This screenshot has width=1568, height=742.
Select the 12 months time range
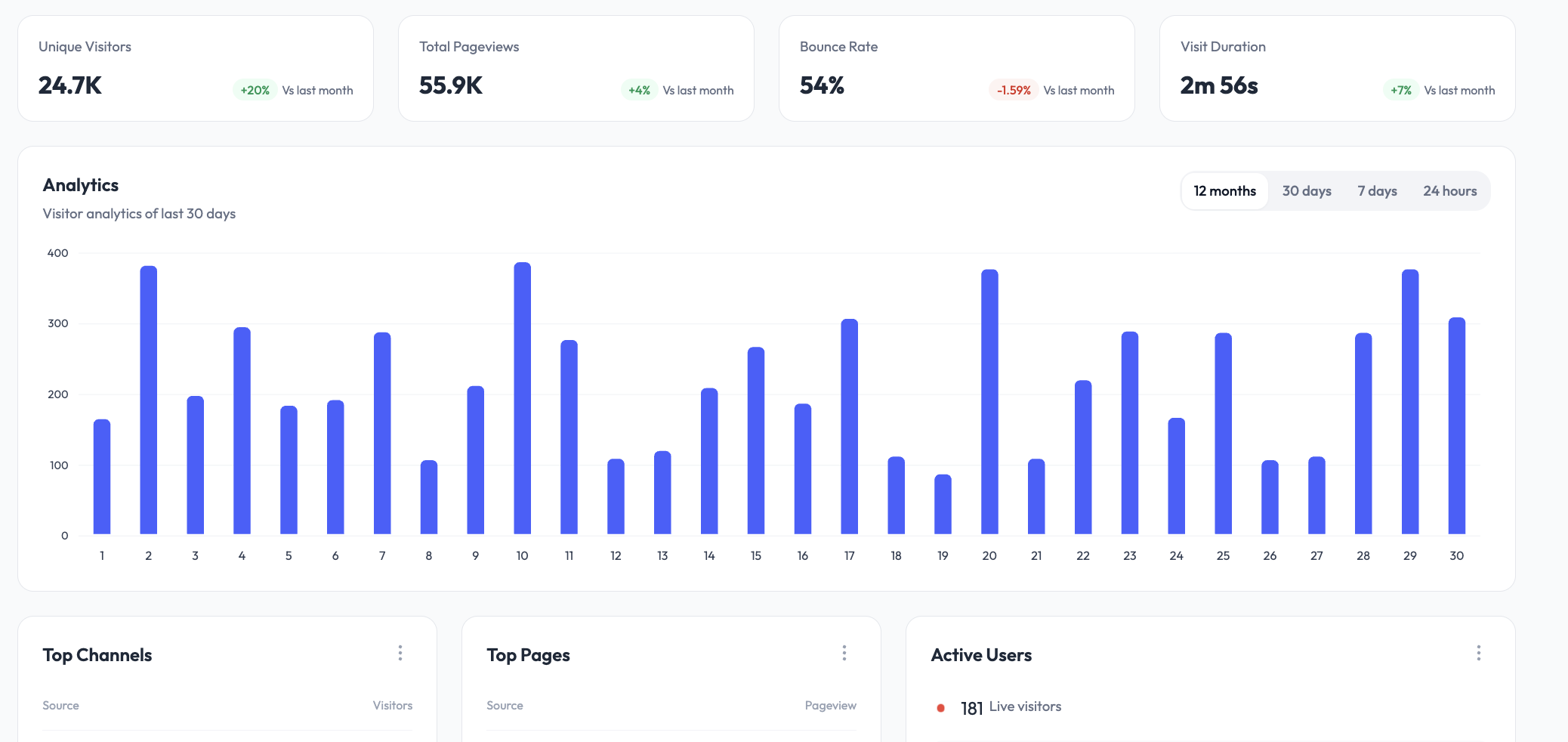point(1224,190)
